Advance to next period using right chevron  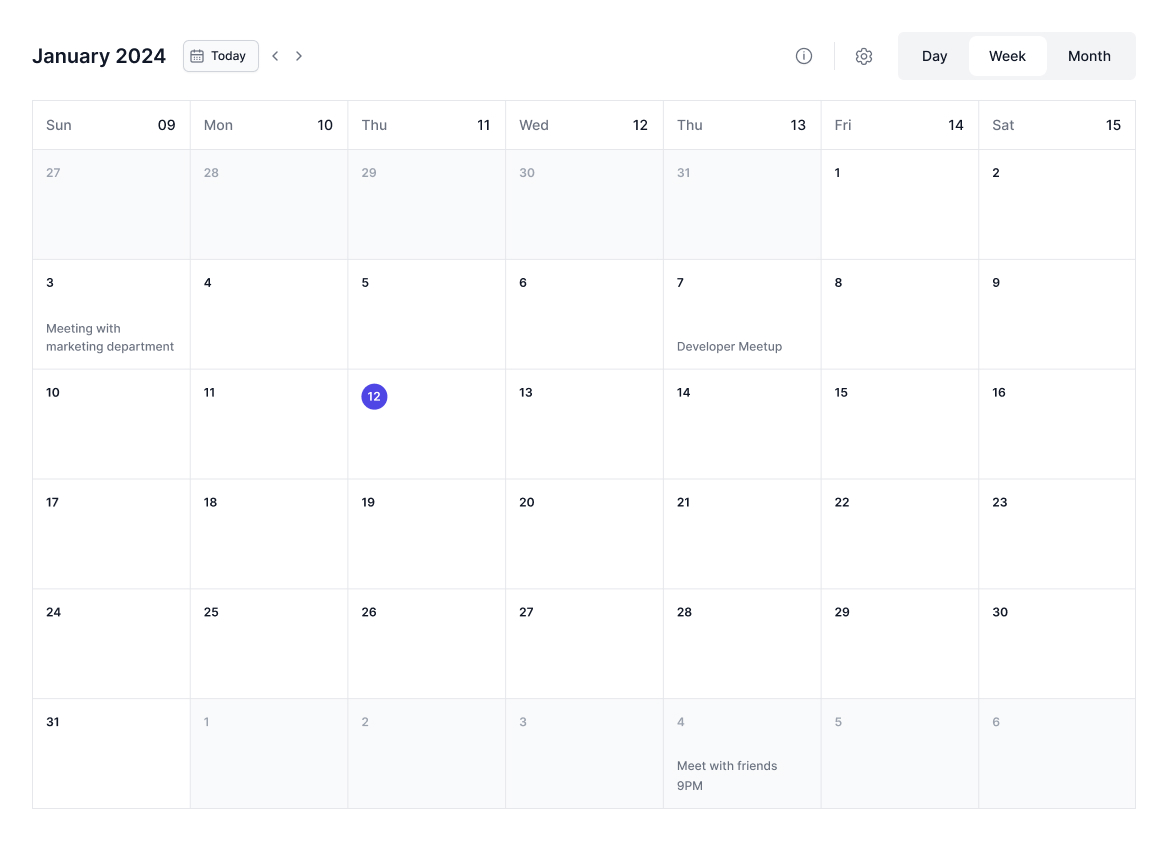pos(299,56)
